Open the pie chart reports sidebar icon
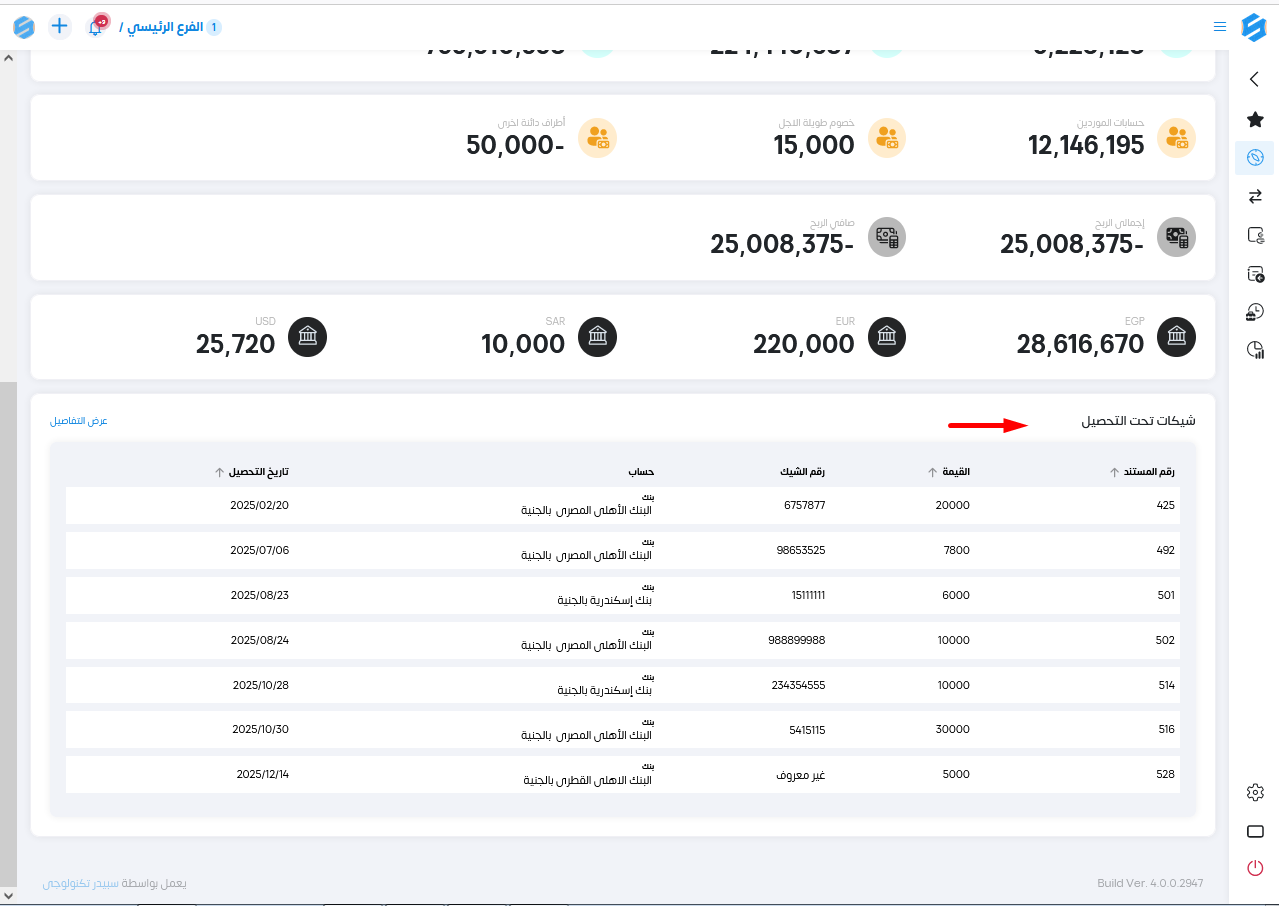The image size is (1279, 906). [1255, 350]
